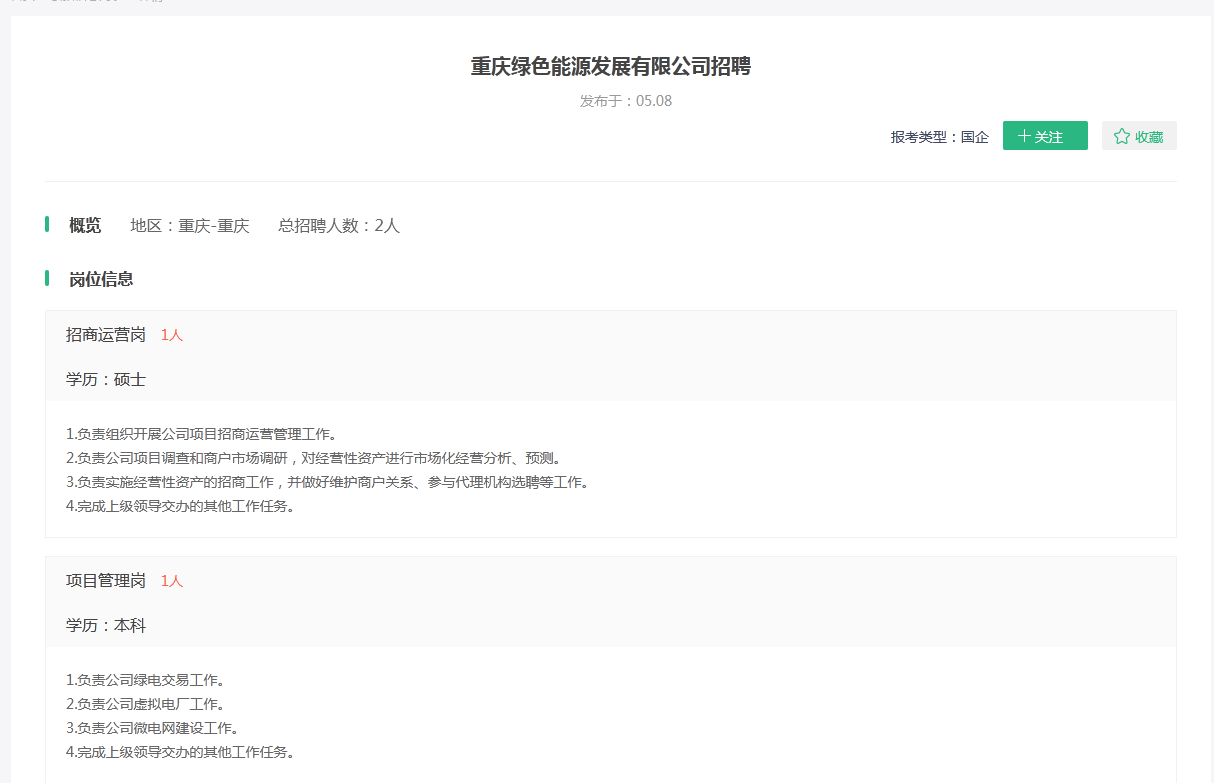
Task: Click line 1.负责公司绿电交易工作
Action: coord(146,680)
